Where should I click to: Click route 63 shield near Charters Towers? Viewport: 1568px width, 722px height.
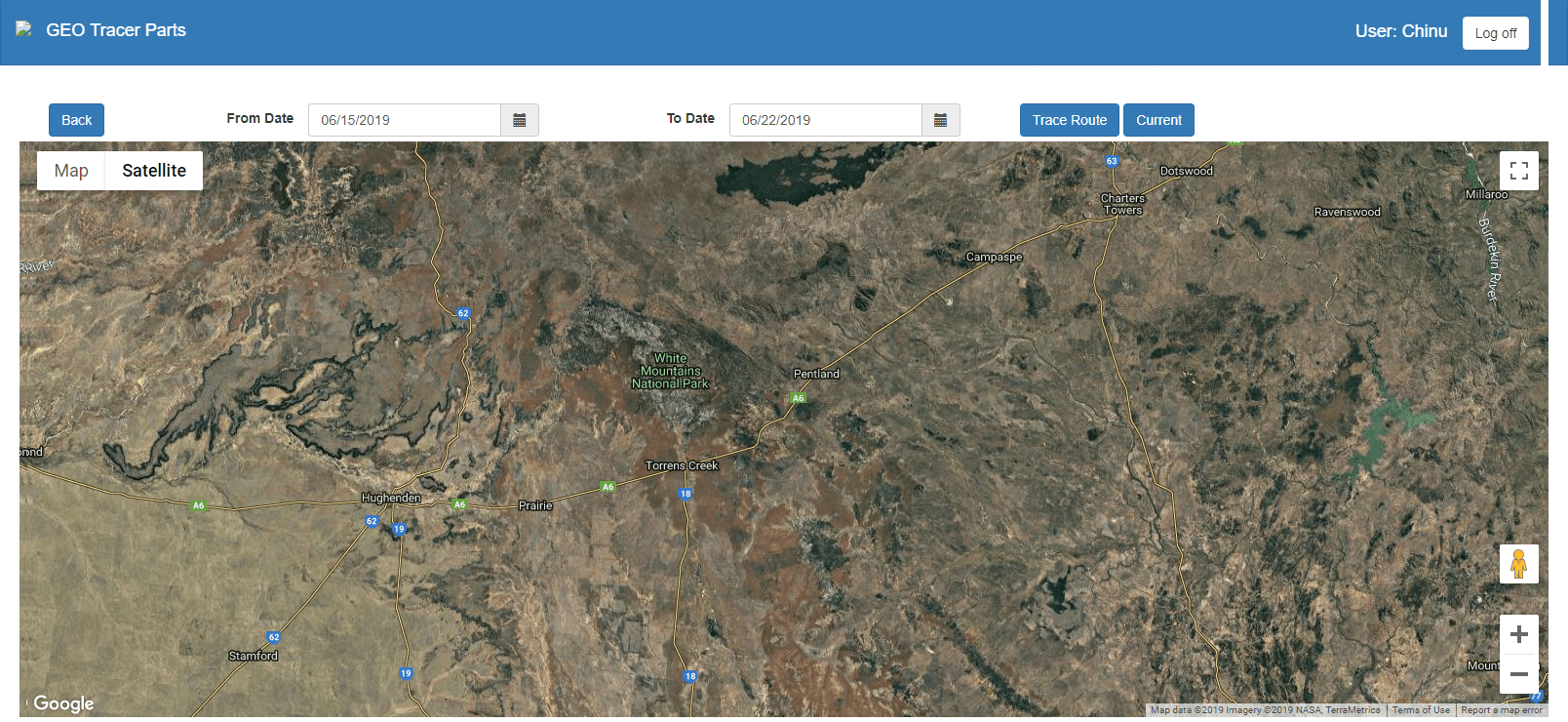click(x=1112, y=161)
